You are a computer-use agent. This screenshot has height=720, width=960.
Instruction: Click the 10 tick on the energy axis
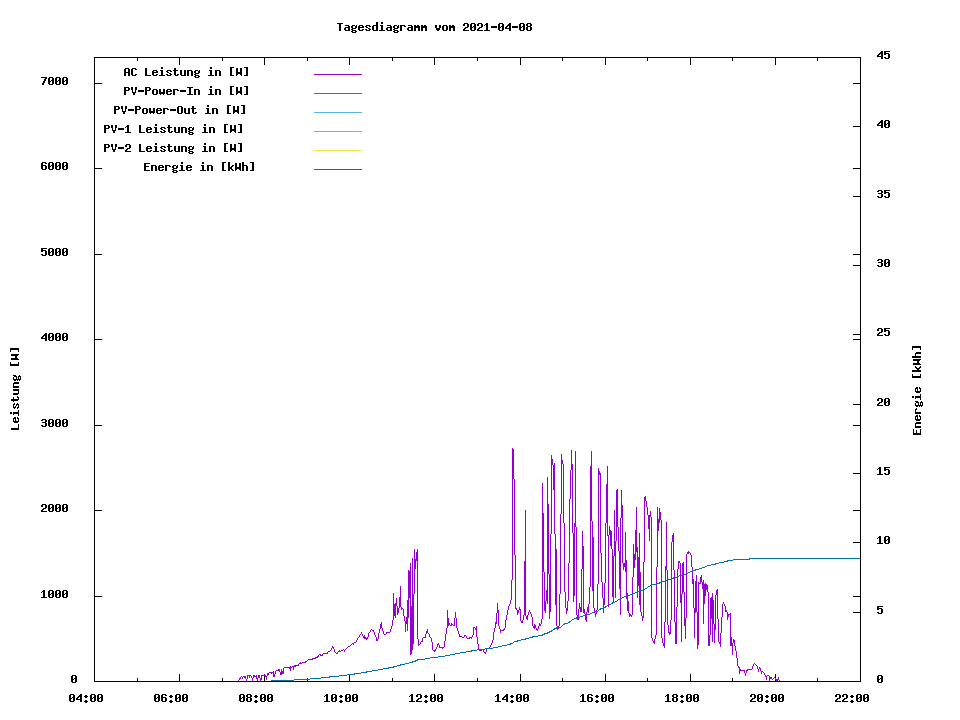coord(883,541)
